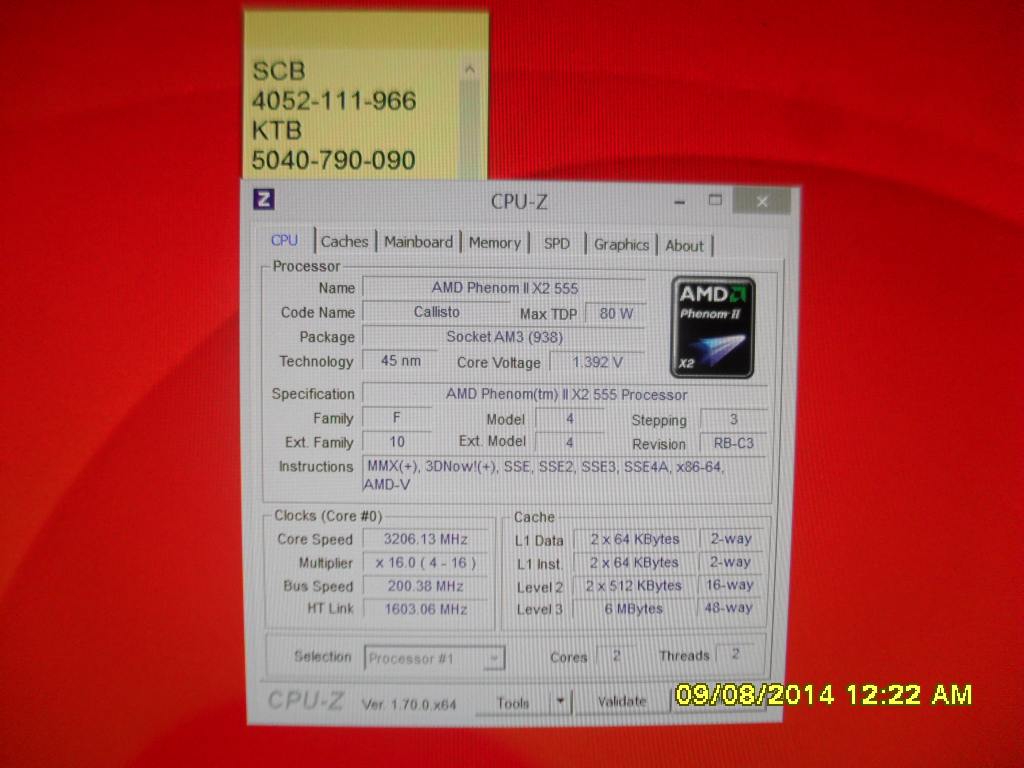Expand the Tools button dropdown arrow

(560, 701)
